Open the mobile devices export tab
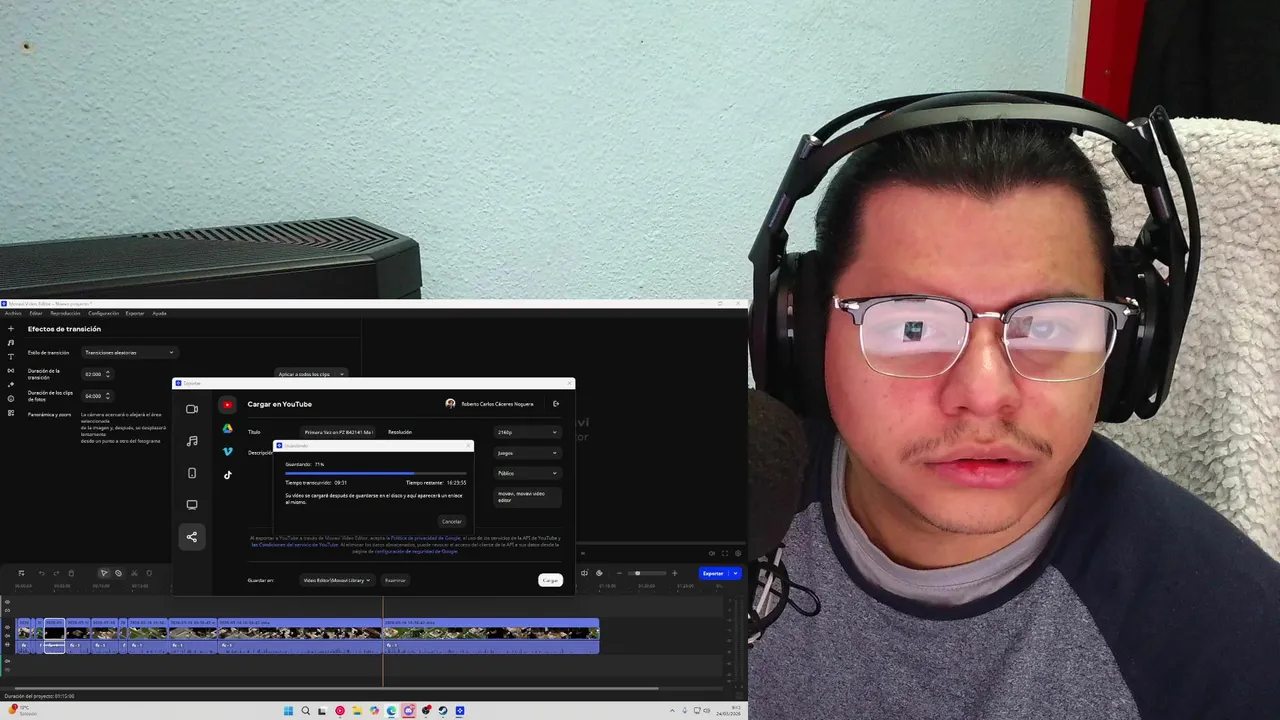Screen dimensions: 1280x720 [x=192, y=473]
